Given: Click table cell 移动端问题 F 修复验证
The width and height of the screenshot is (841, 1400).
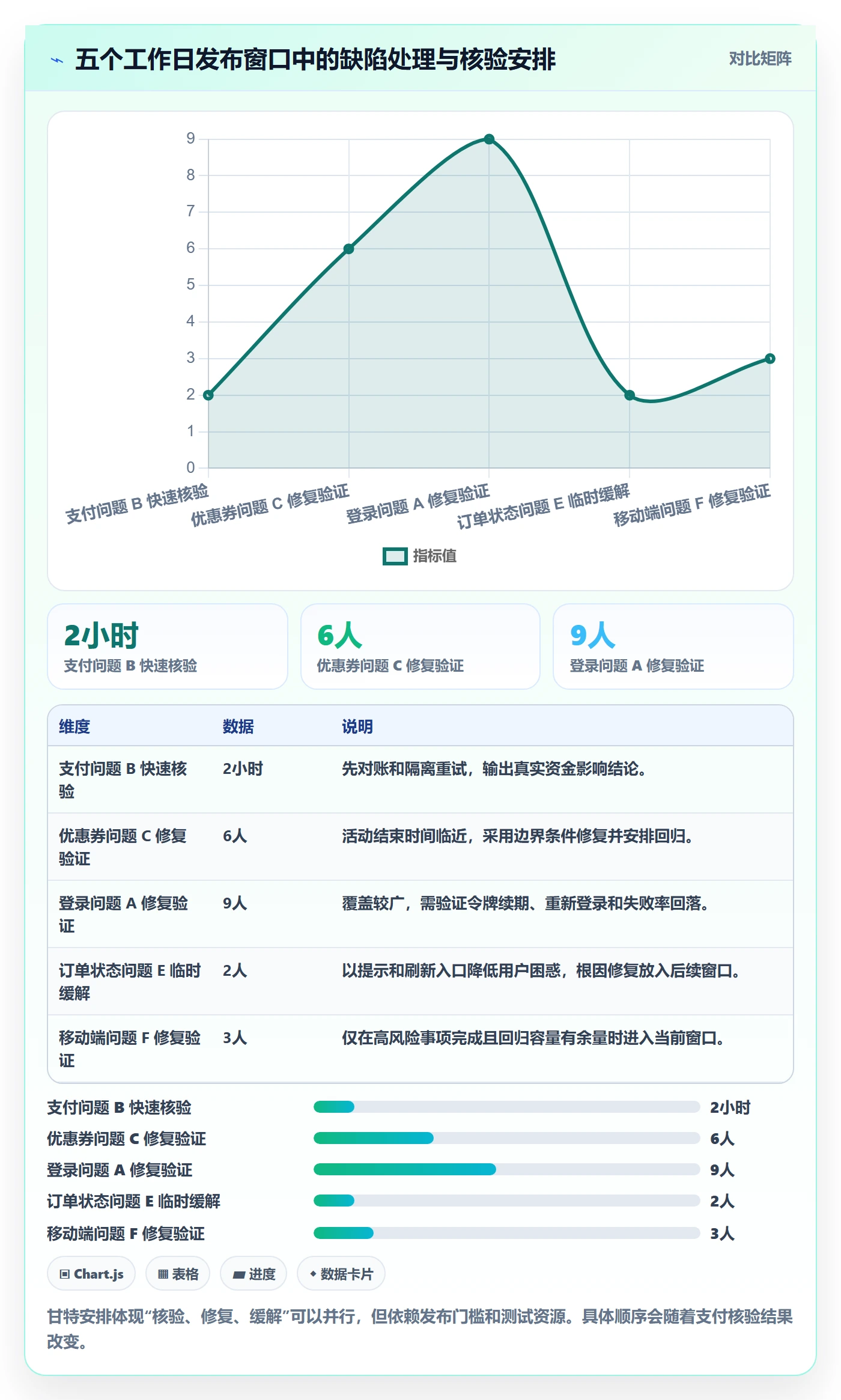Looking at the screenshot, I should tap(130, 1049).
